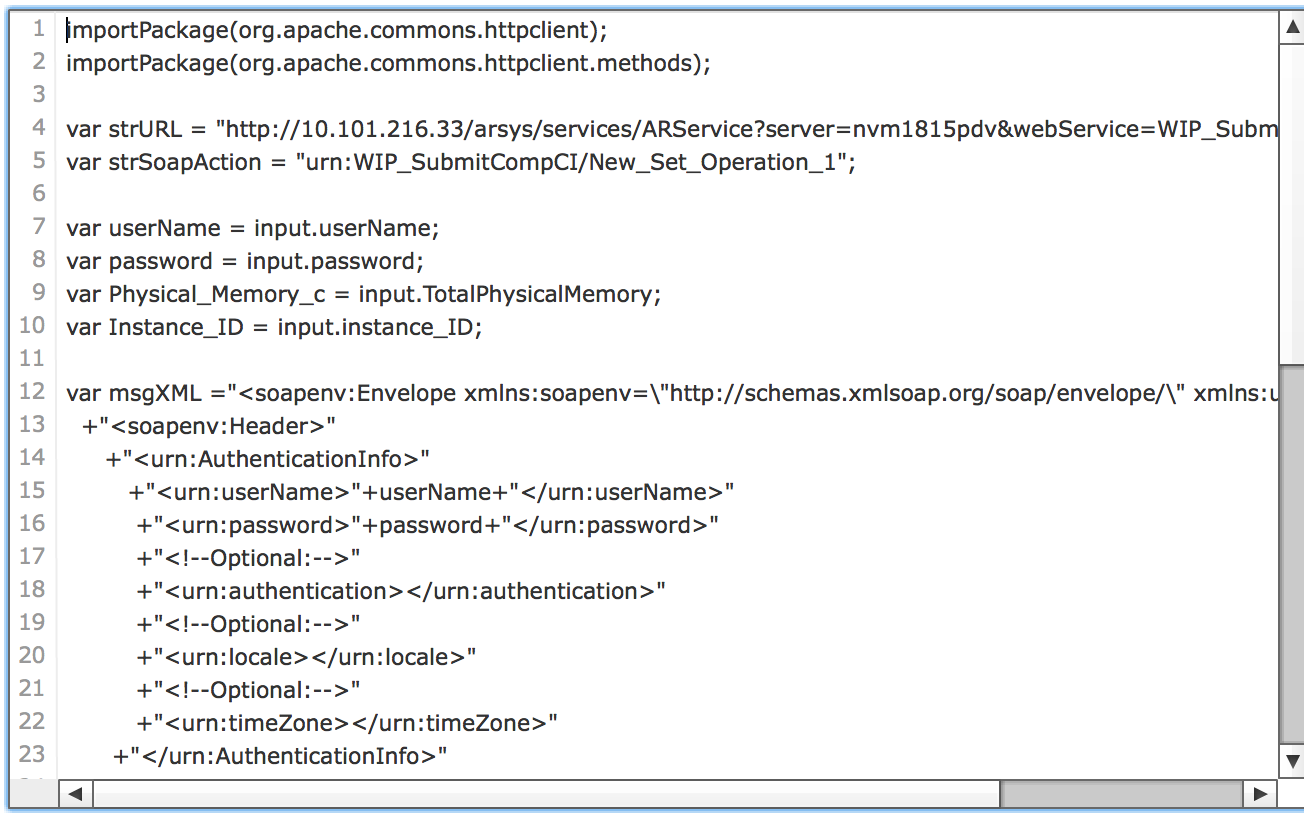Click the closing "</urn:AuthenticationInfo>" line

click(x=280, y=757)
